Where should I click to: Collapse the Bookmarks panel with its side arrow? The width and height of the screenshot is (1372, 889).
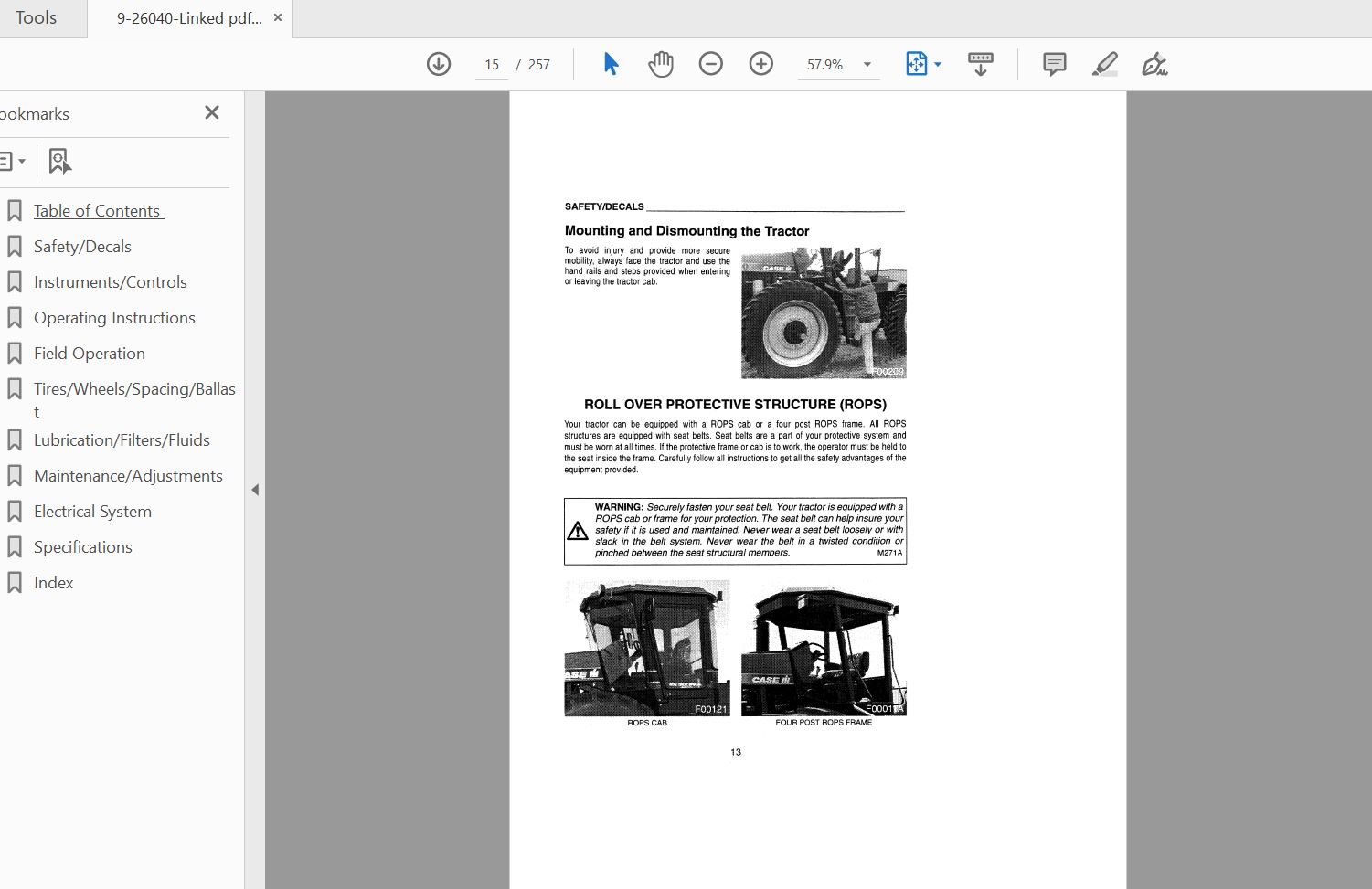(255, 489)
